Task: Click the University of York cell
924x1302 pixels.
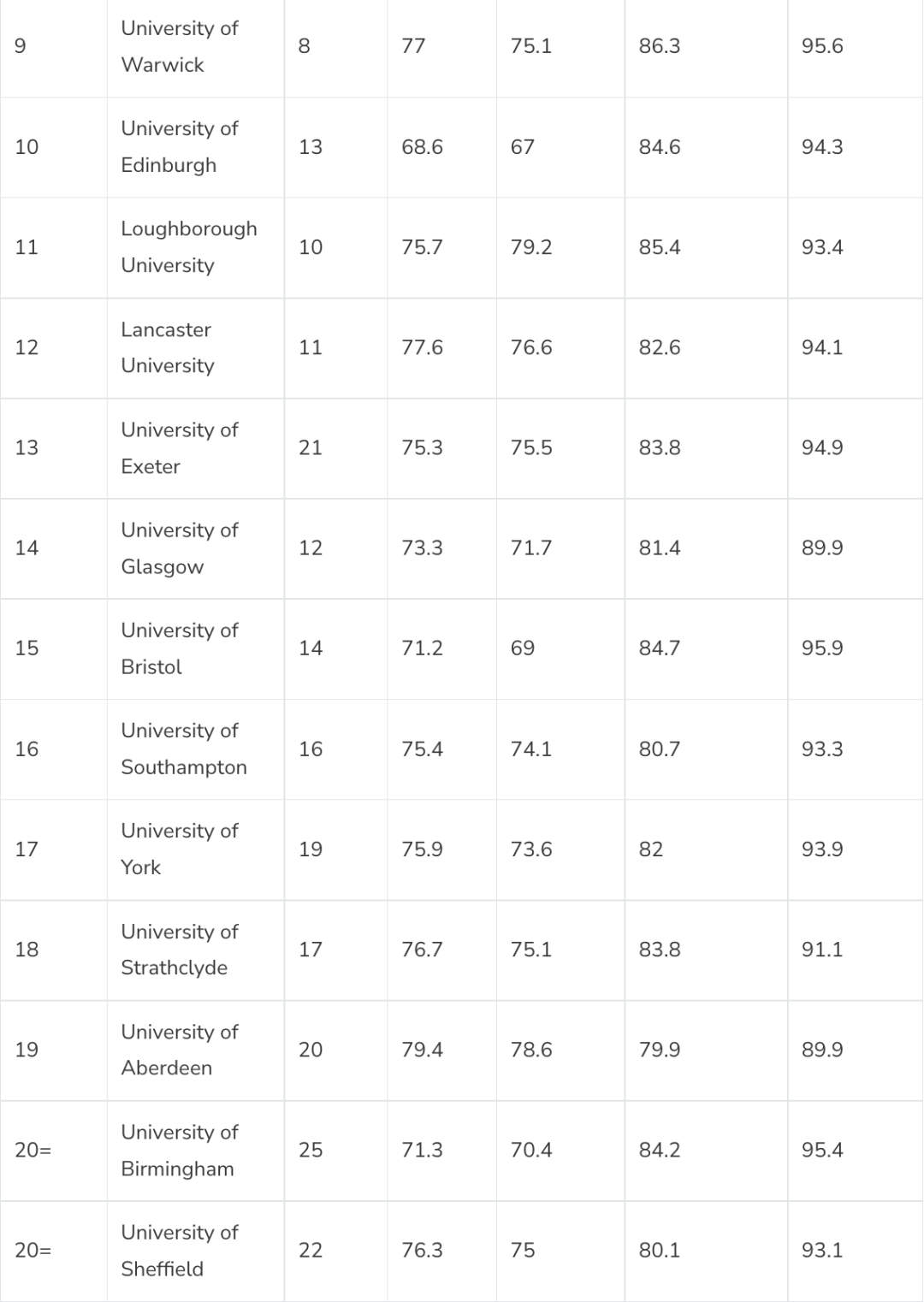Action: click(x=180, y=849)
